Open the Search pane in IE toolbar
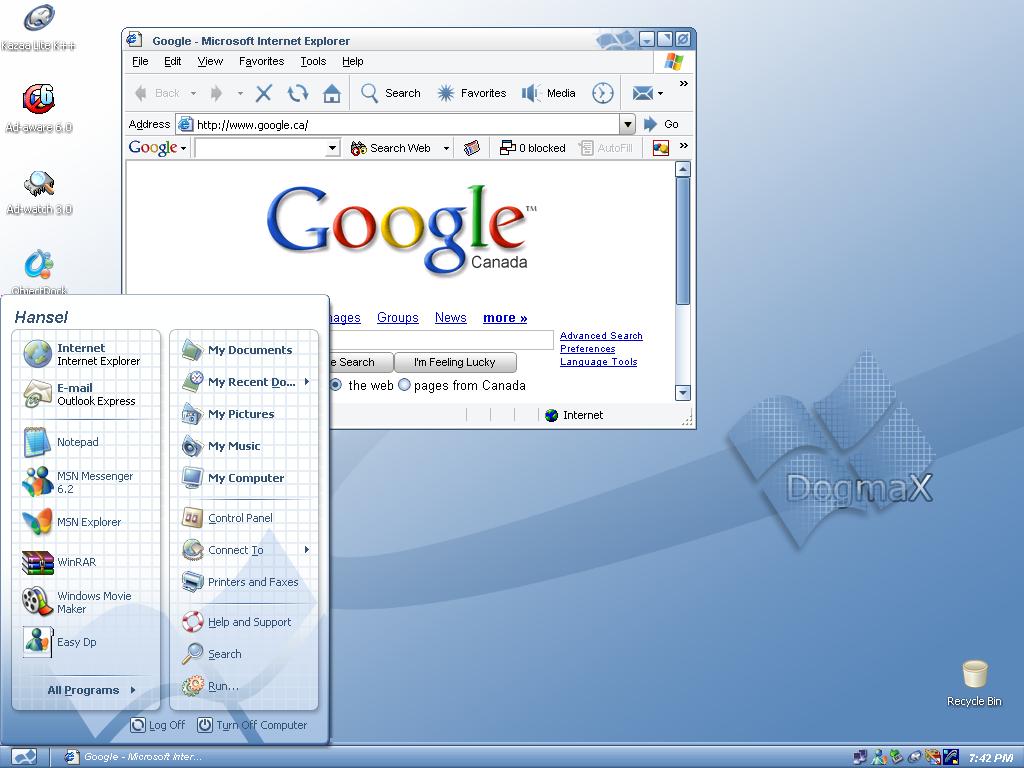1024x768 pixels. 391,93
